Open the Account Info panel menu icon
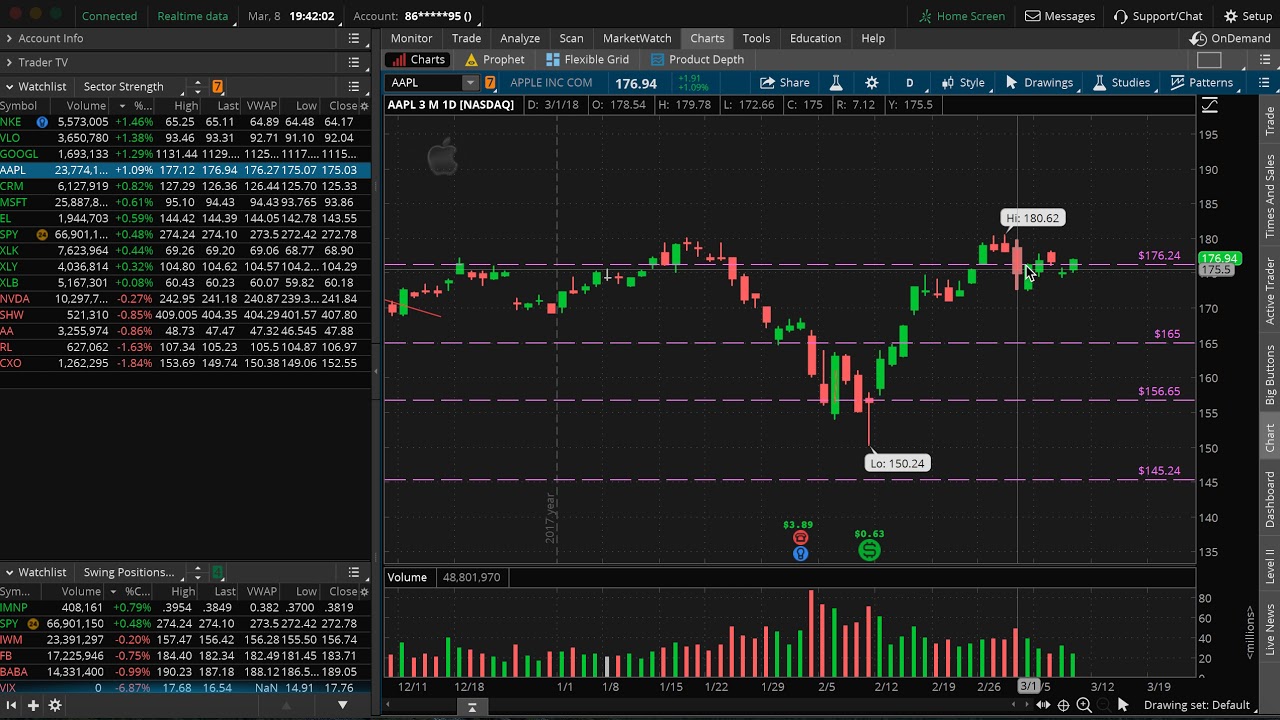The height and width of the screenshot is (720, 1280). pyautogui.click(x=354, y=38)
